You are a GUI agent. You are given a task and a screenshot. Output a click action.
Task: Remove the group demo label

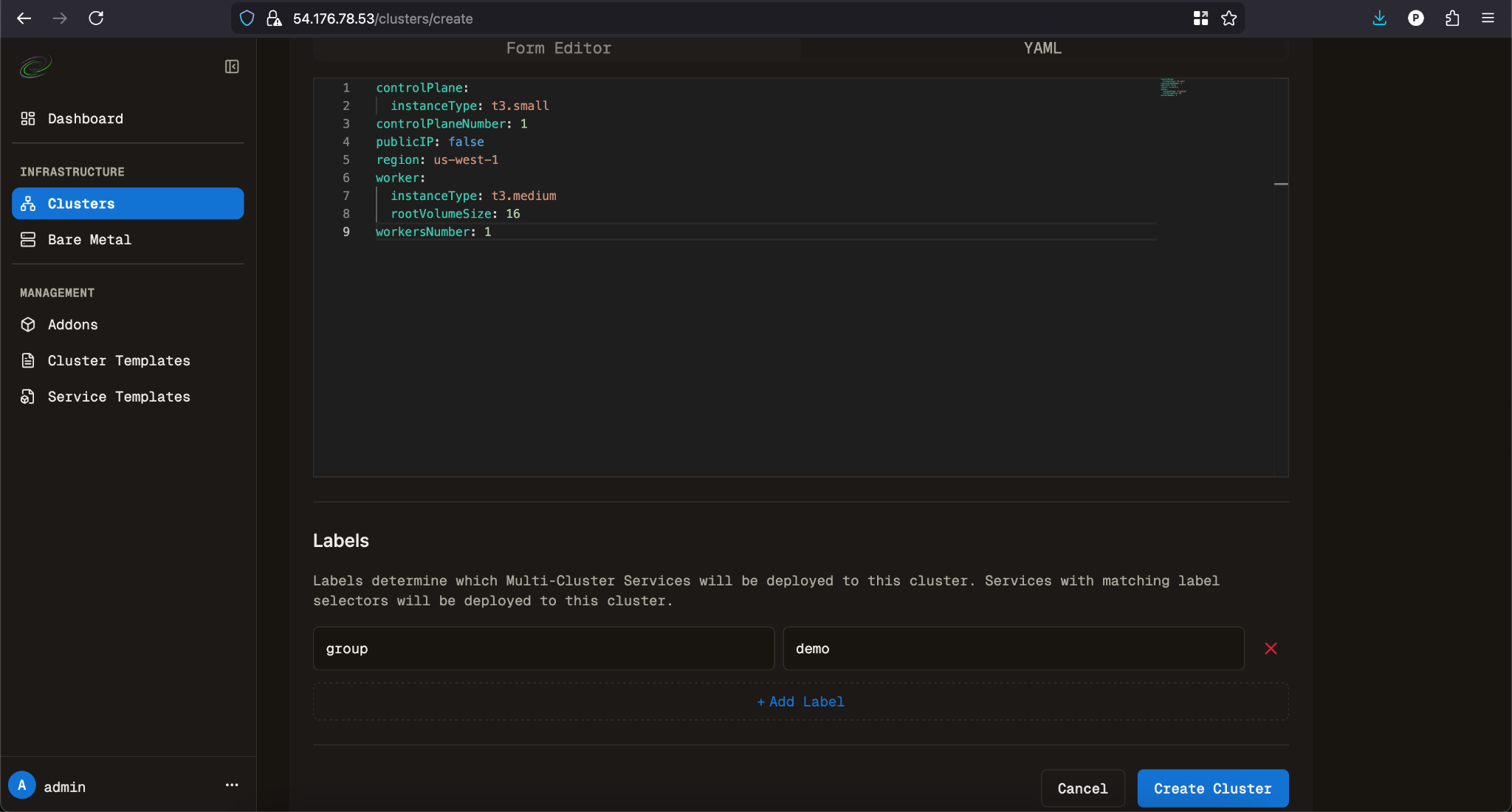1271,648
